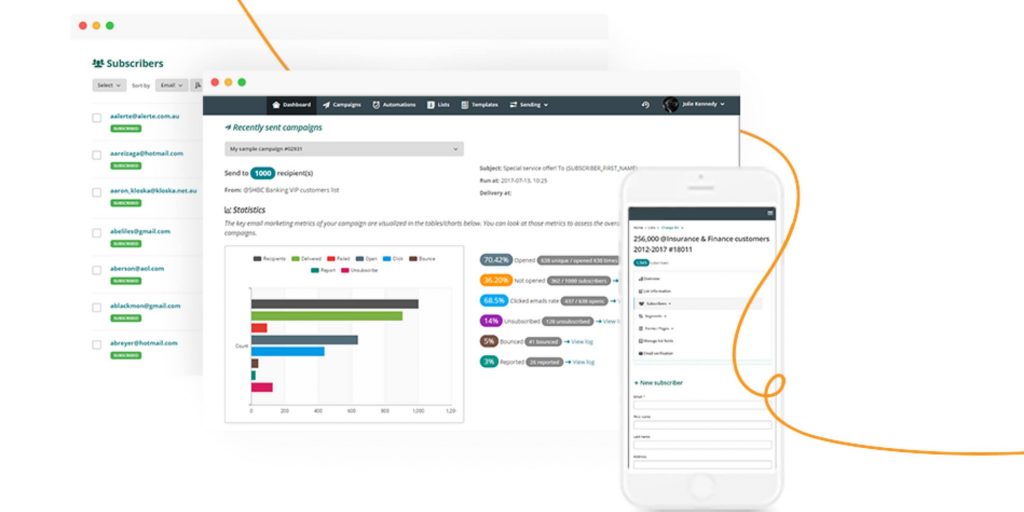Open the Sending menu in navbar
Screen dimensions: 1024x512
(x=529, y=105)
